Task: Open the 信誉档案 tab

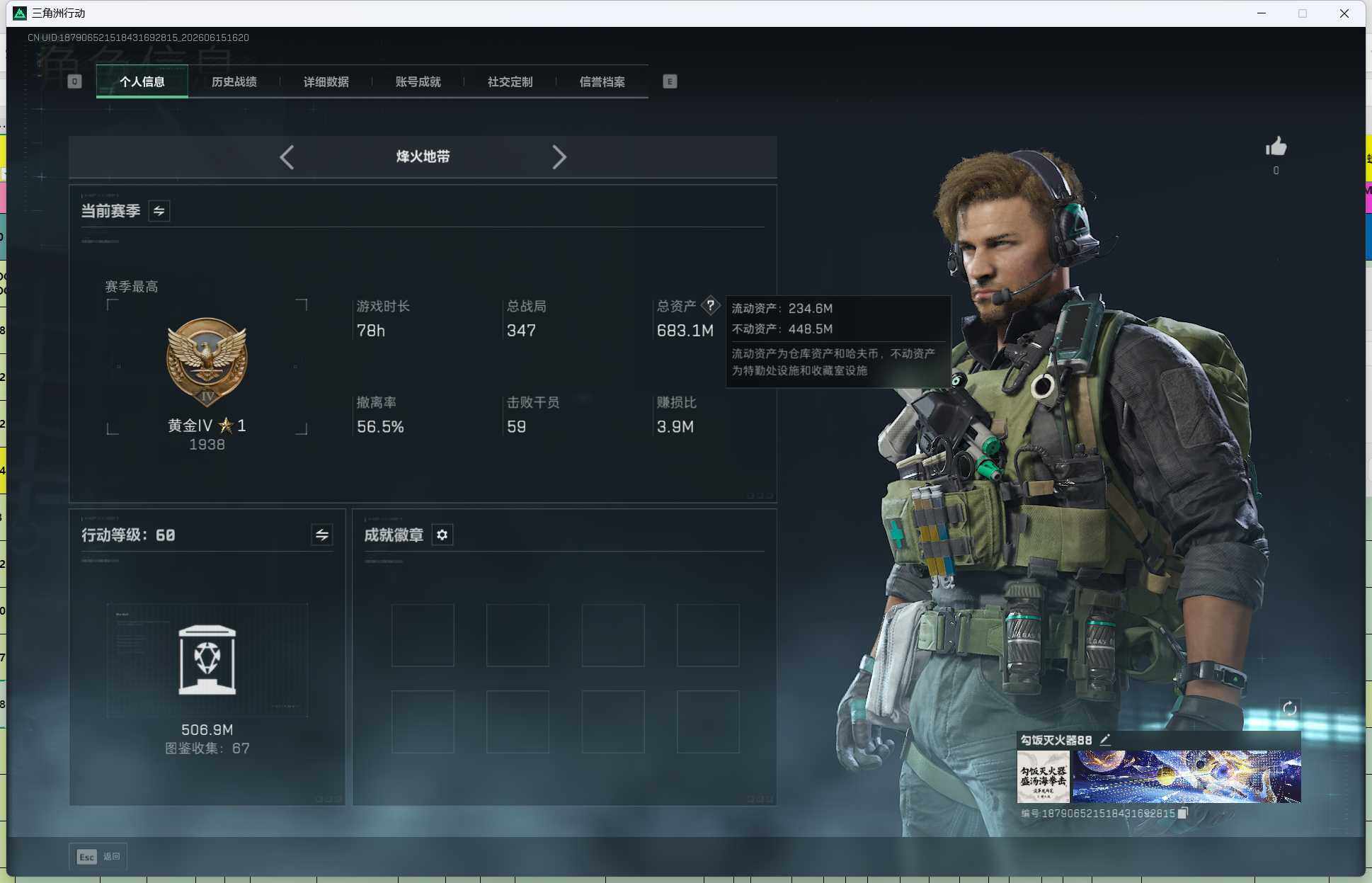Action: [x=602, y=81]
